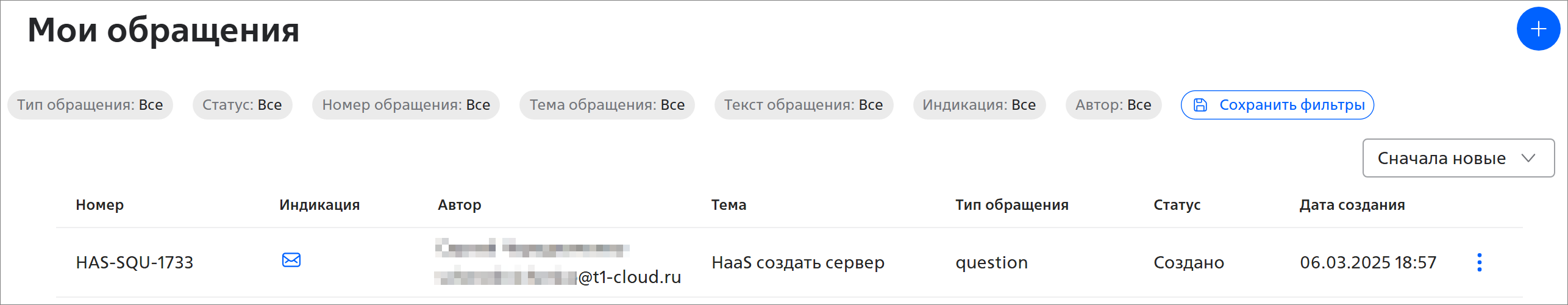
Task: Open the 'Статус: Все' filter chip
Action: [242, 105]
